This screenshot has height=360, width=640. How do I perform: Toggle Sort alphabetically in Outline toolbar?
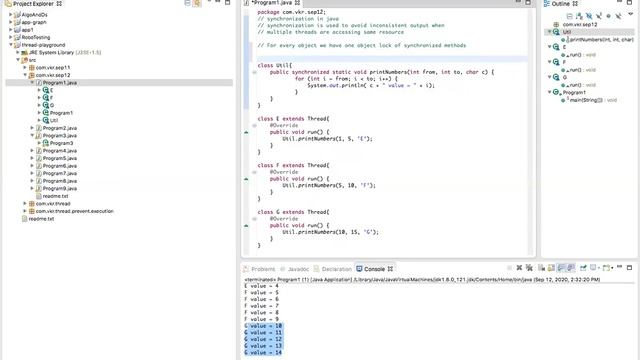[x=579, y=16]
